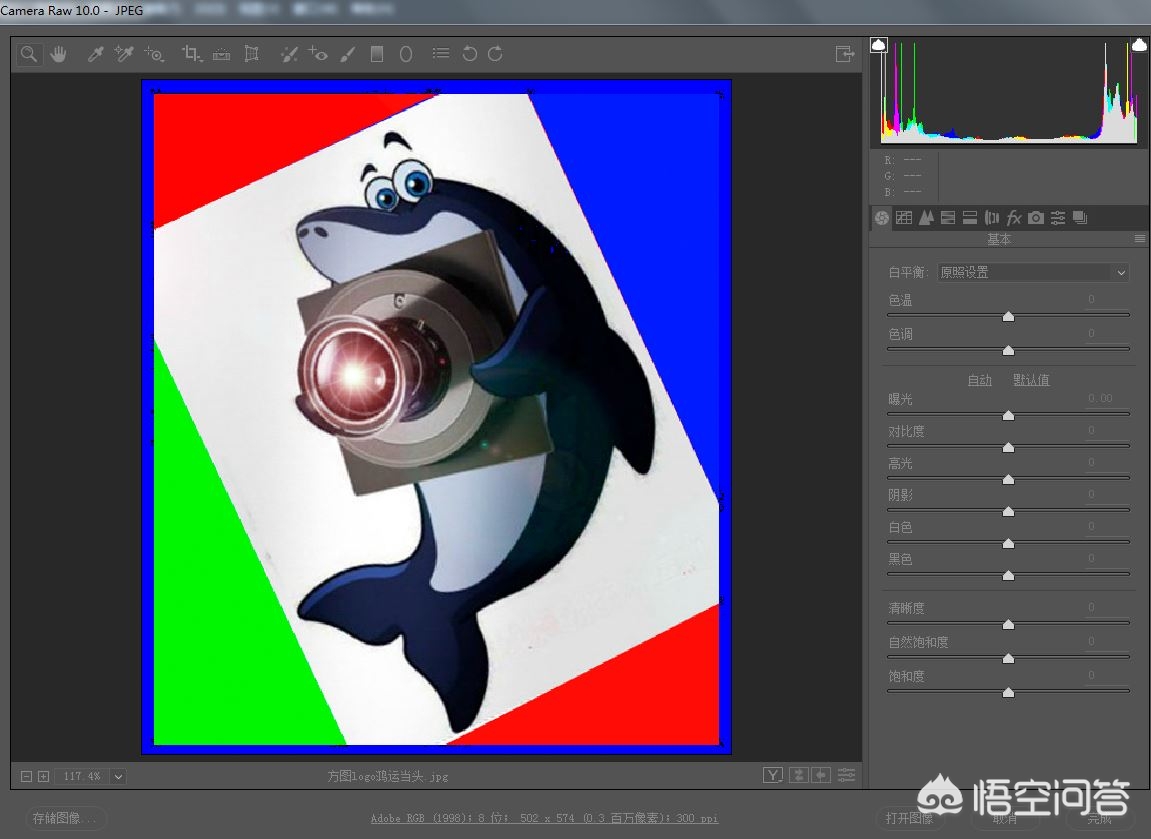Rotate image clockwise
The height and width of the screenshot is (839, 1151).
pyautogui.click(x=495, y=54)
